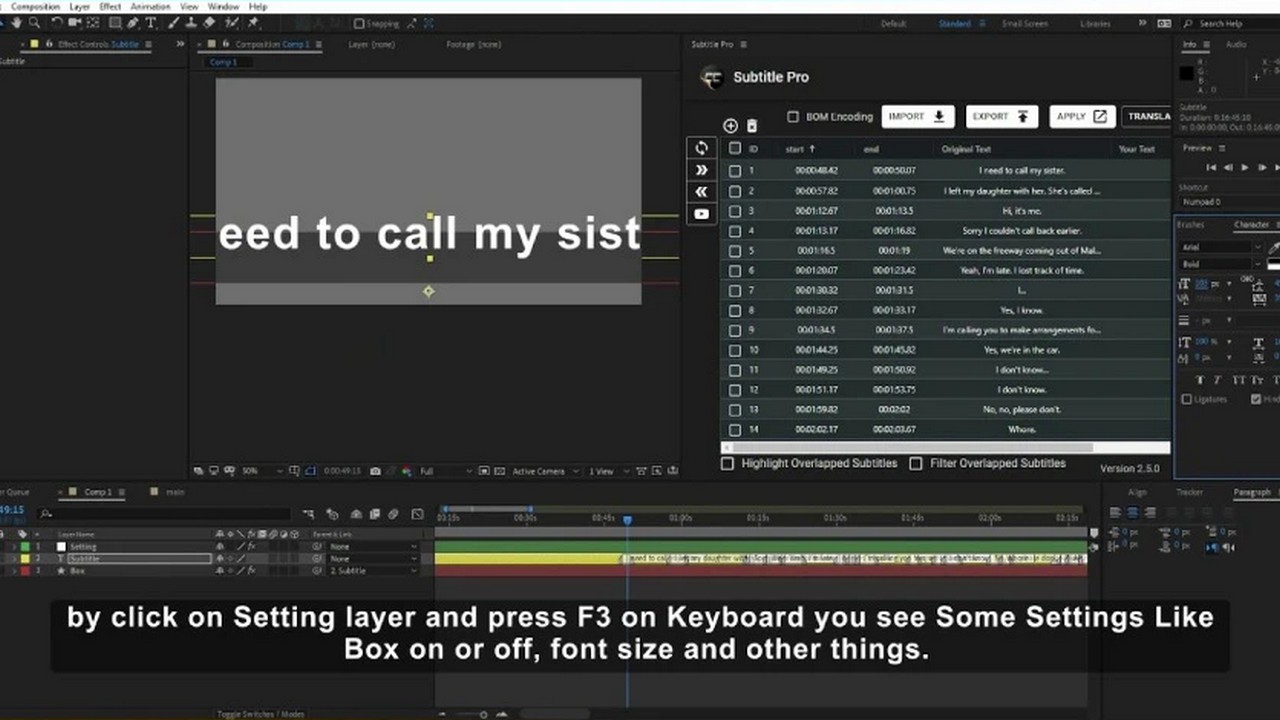The image size is (1280, 720).
Task: Open the Active Camera dropdown
Action: pyautogui.click(x=543, y=471)
